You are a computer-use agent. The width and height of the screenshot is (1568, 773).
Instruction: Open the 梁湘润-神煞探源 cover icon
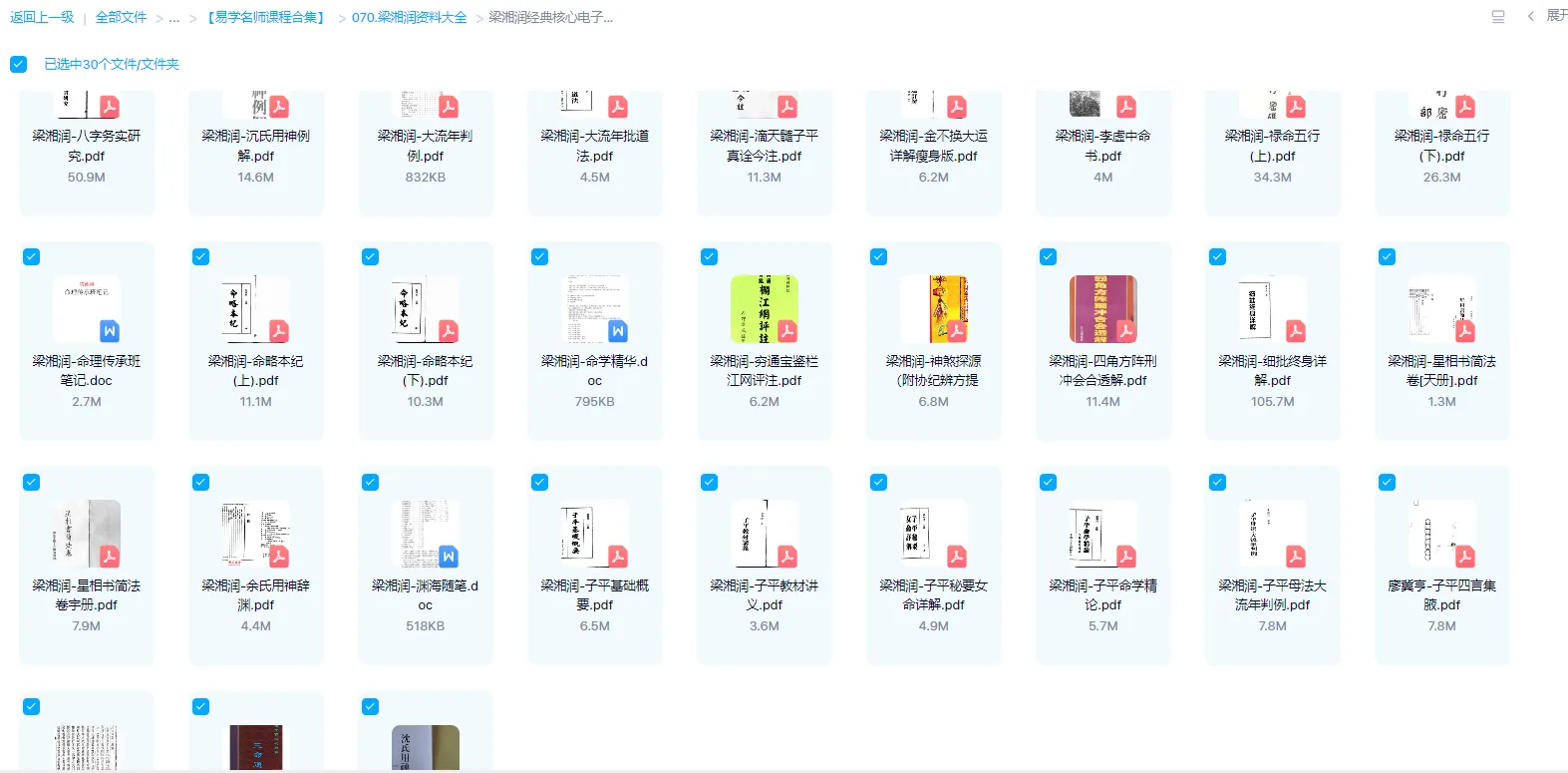(934, 309)
